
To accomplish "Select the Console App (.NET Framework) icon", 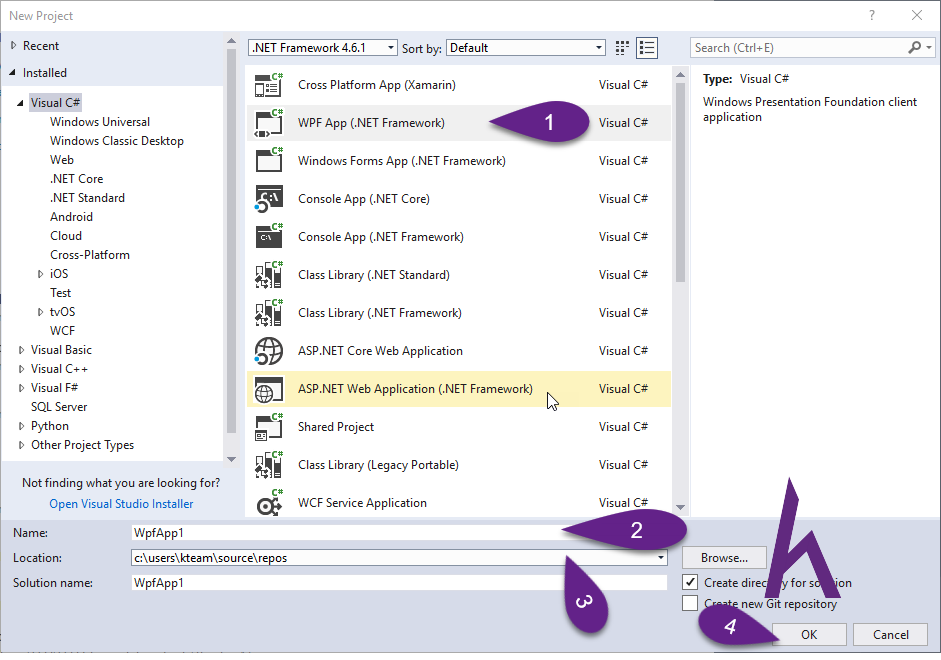I will (x=268, y=237).
